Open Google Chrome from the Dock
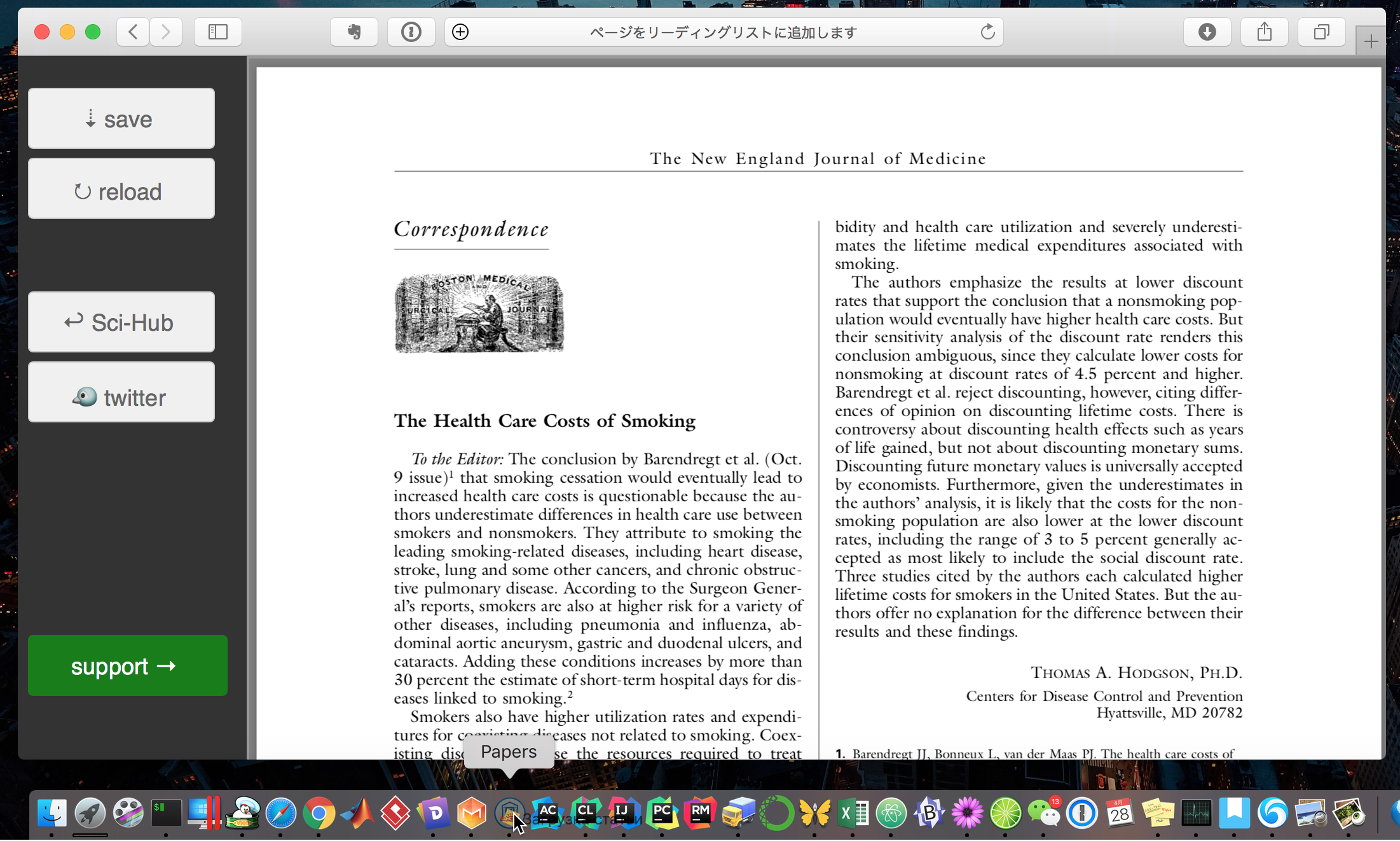1400x841 pixels. tap(319, 813)
